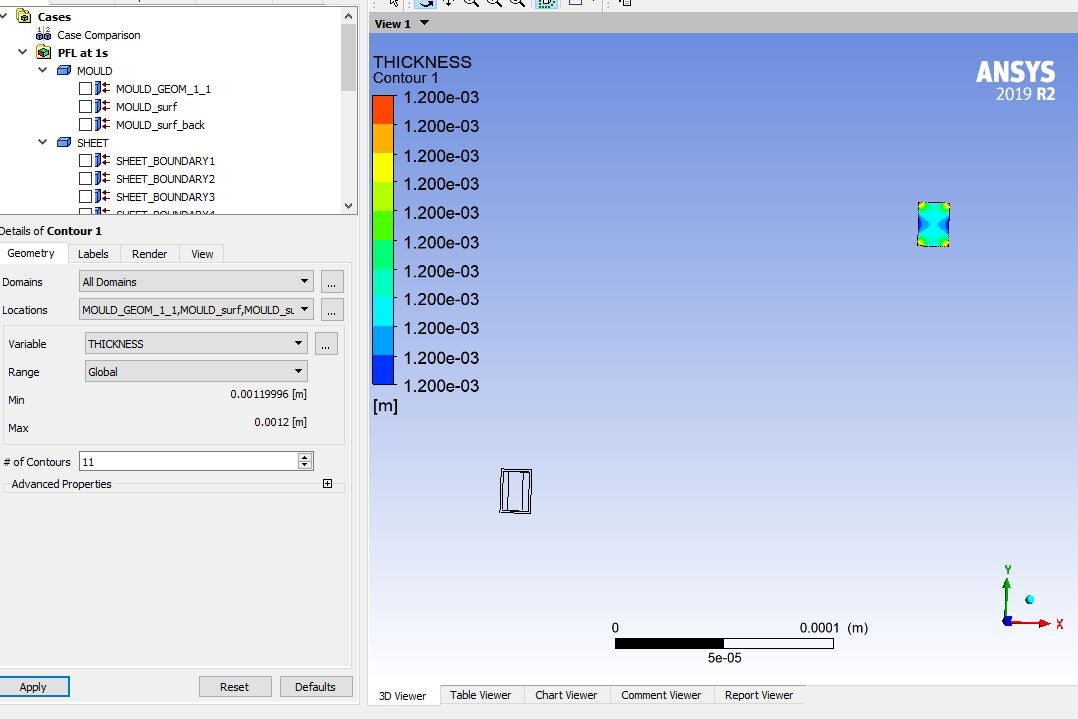Switch to the View tab in details

tap(202, 254)
